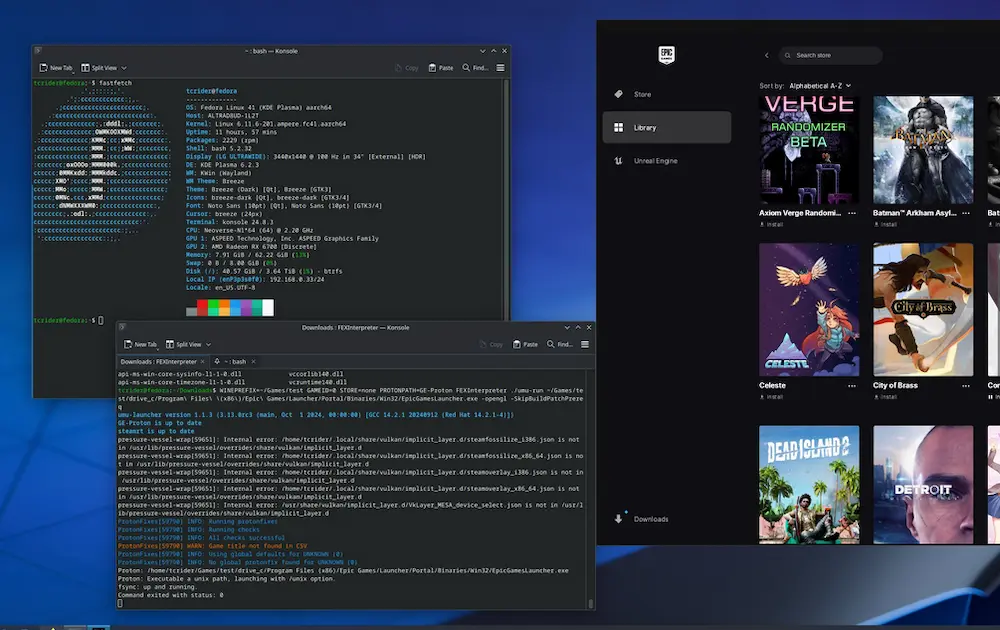This screenshot has height=630, width=1000.
Task: Click Install under City of Brass
Action: tap(888, 397)
